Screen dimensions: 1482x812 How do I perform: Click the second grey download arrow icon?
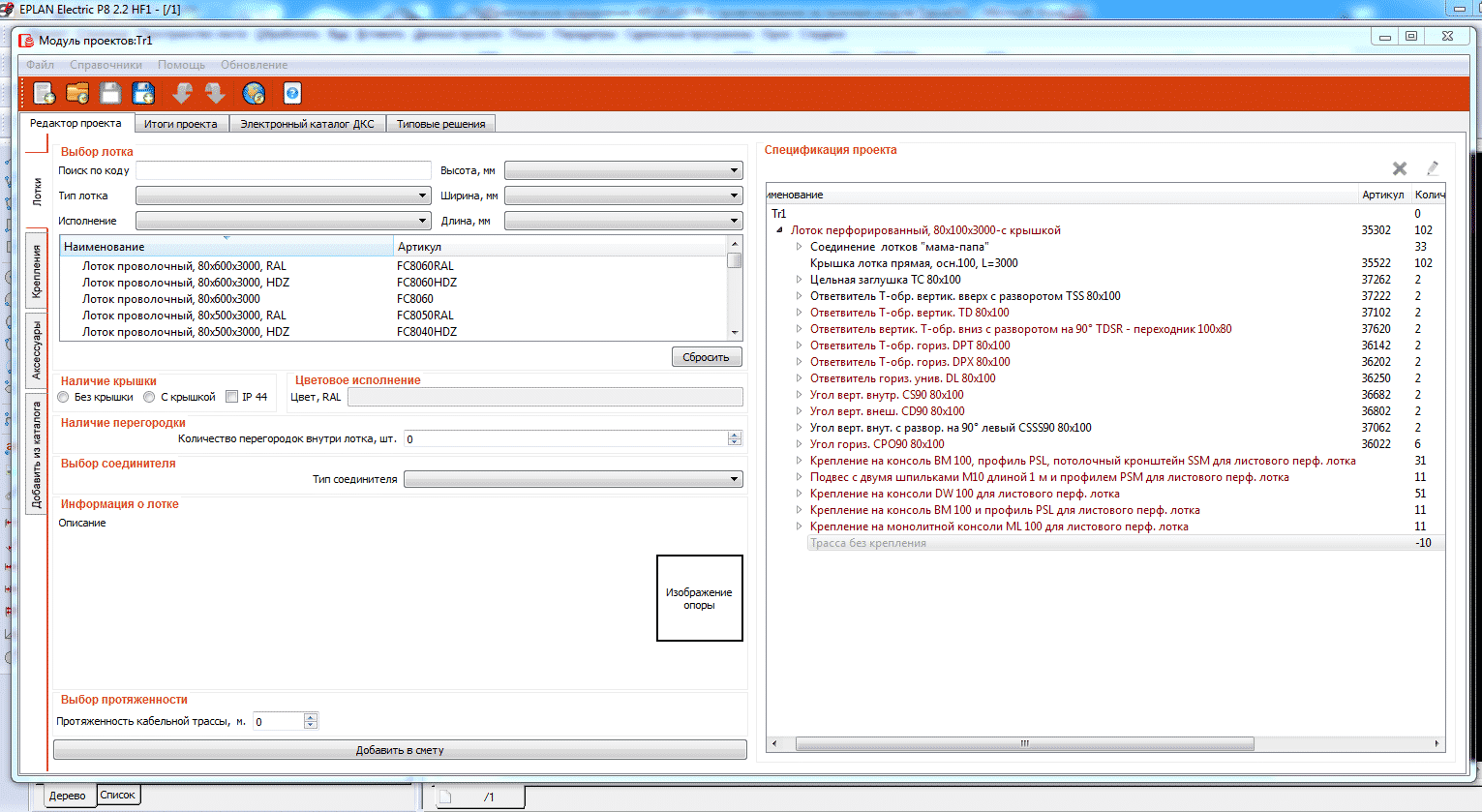click(x=215, y=93)
